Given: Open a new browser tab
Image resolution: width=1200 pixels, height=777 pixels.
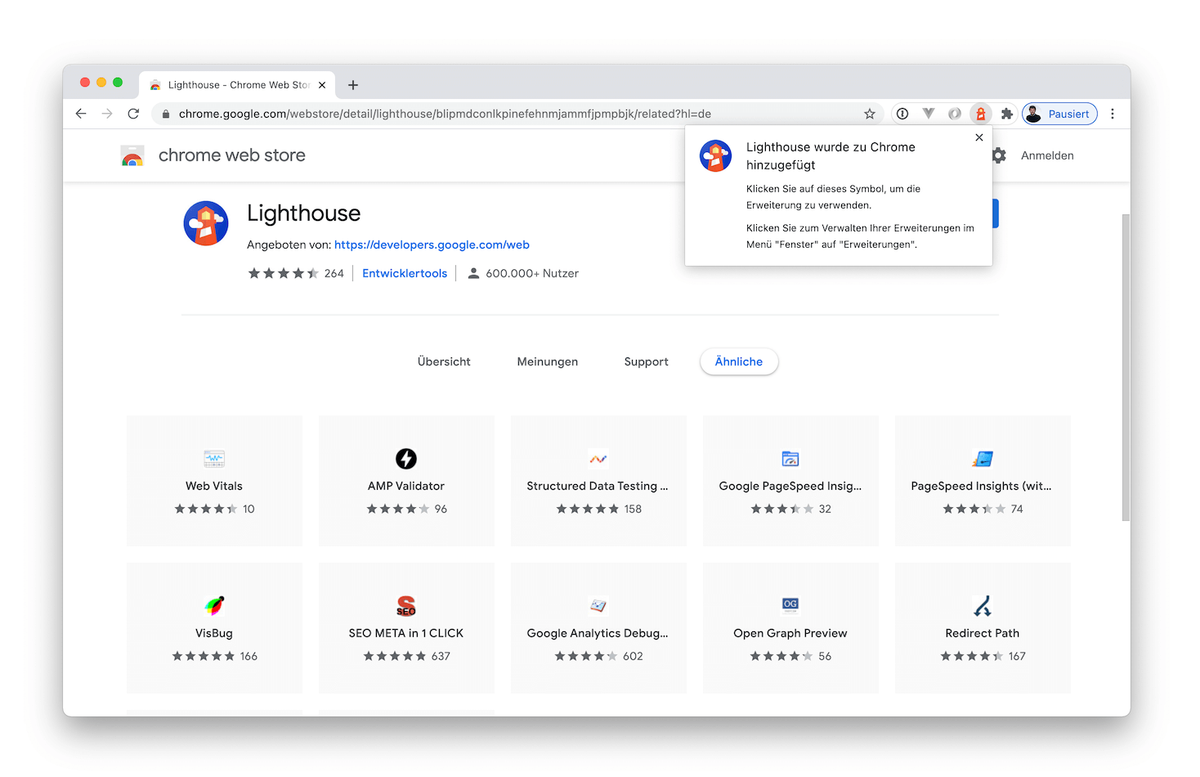Looking at the screenshot, I should point(353,85).
